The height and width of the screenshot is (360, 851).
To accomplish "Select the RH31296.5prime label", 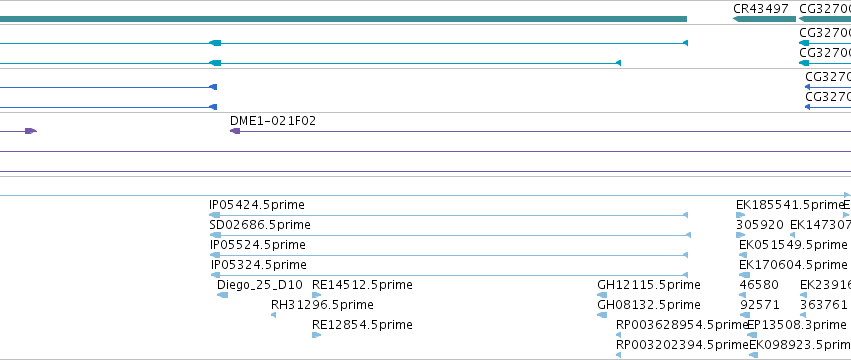I will click(322, 305).
